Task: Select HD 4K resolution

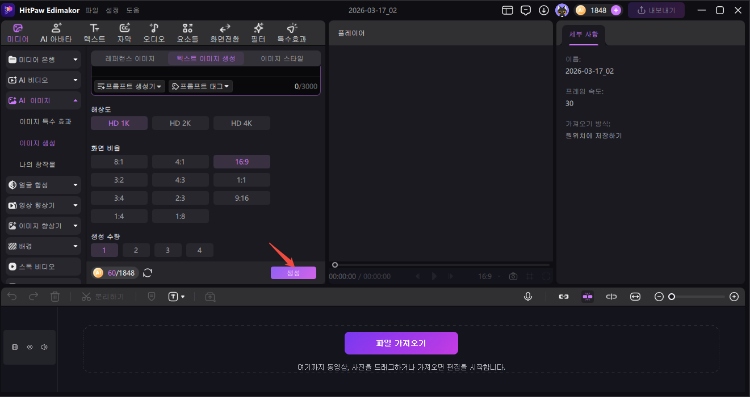Action: (x=242, y=123)
